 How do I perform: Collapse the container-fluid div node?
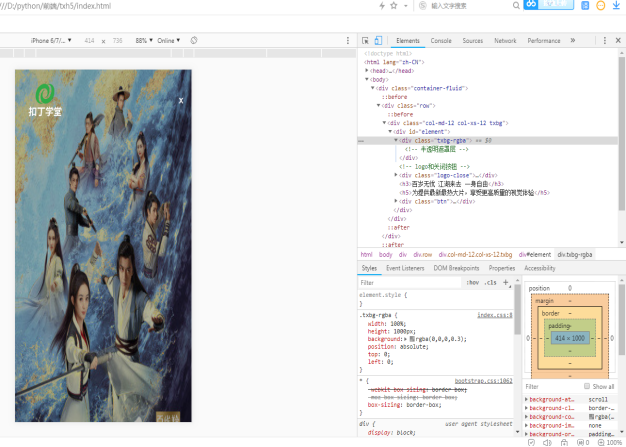coord(373,88)
